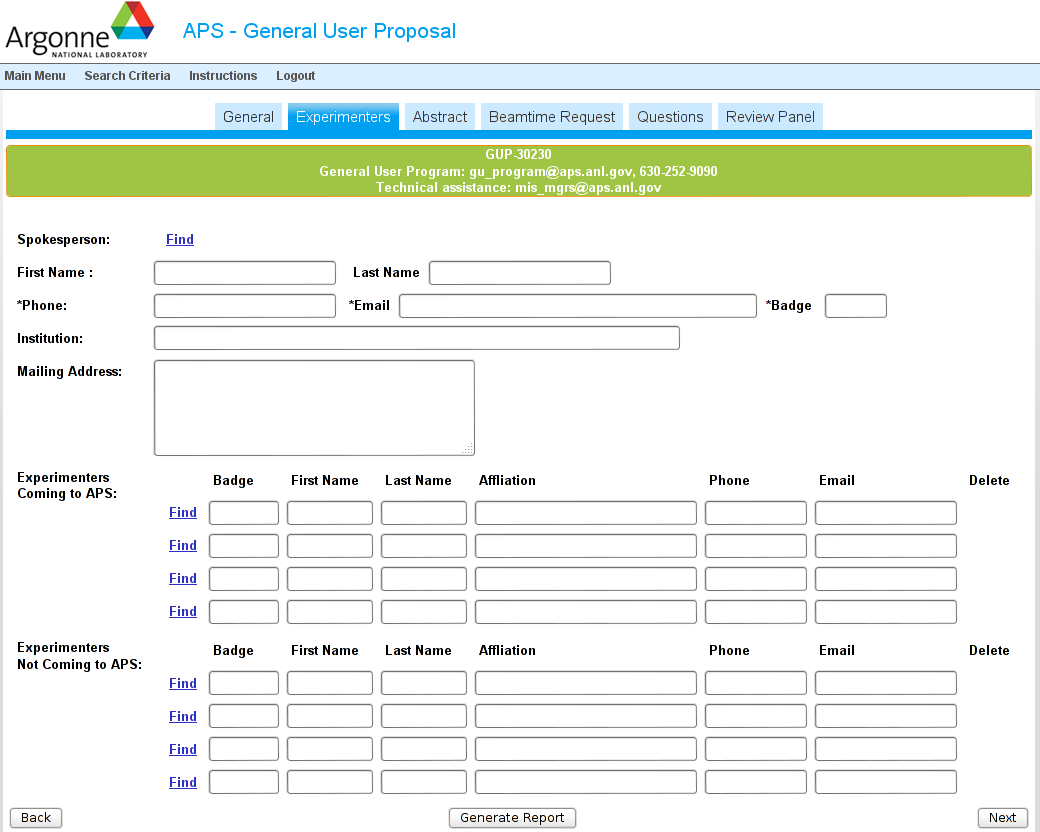Switch to the General tab
1040x832 pixels.
pyautogui.click(x=248, y=117)
